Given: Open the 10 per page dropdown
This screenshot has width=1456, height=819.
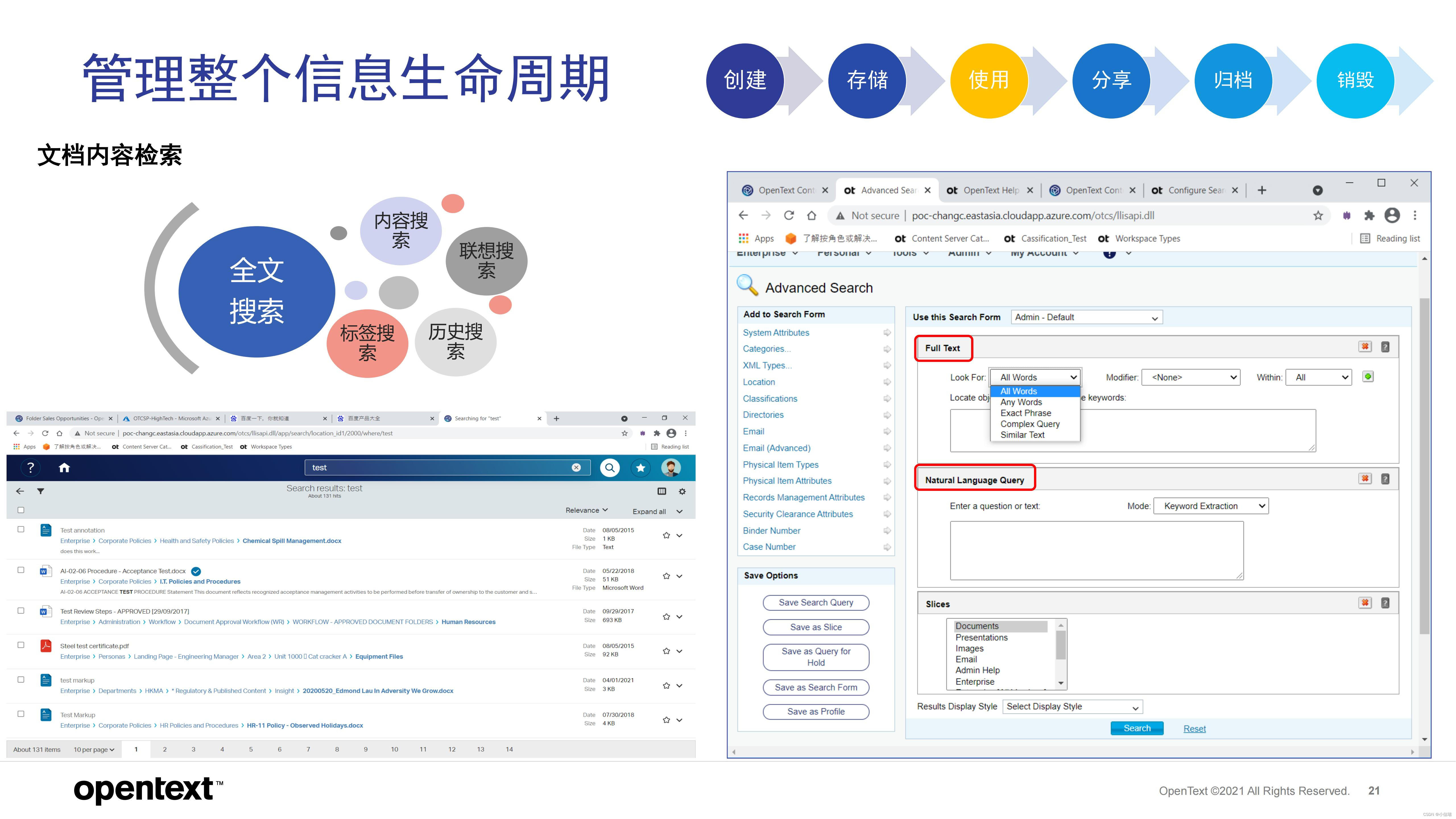Looking at the screenshot, I should point(94,750).
